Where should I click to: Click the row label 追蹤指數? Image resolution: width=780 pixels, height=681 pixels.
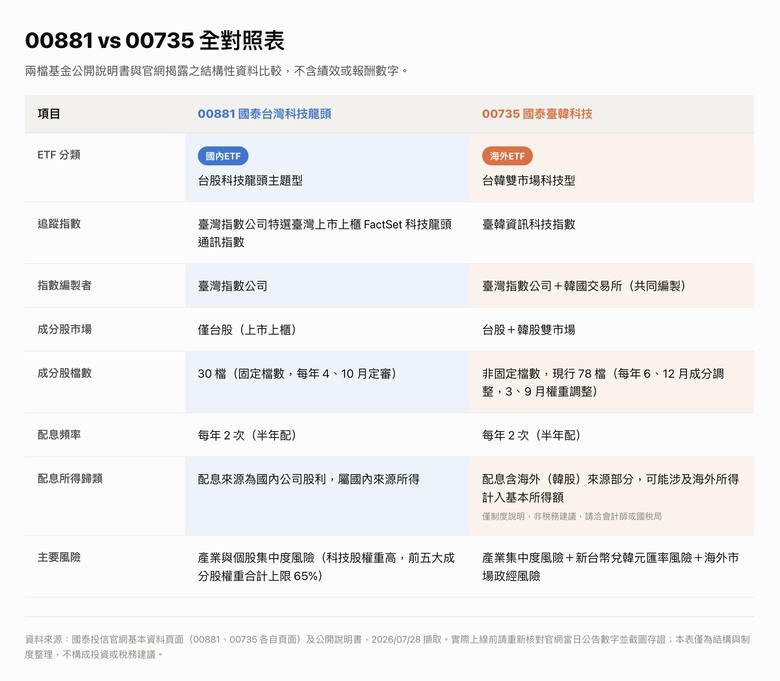[59, 223]
